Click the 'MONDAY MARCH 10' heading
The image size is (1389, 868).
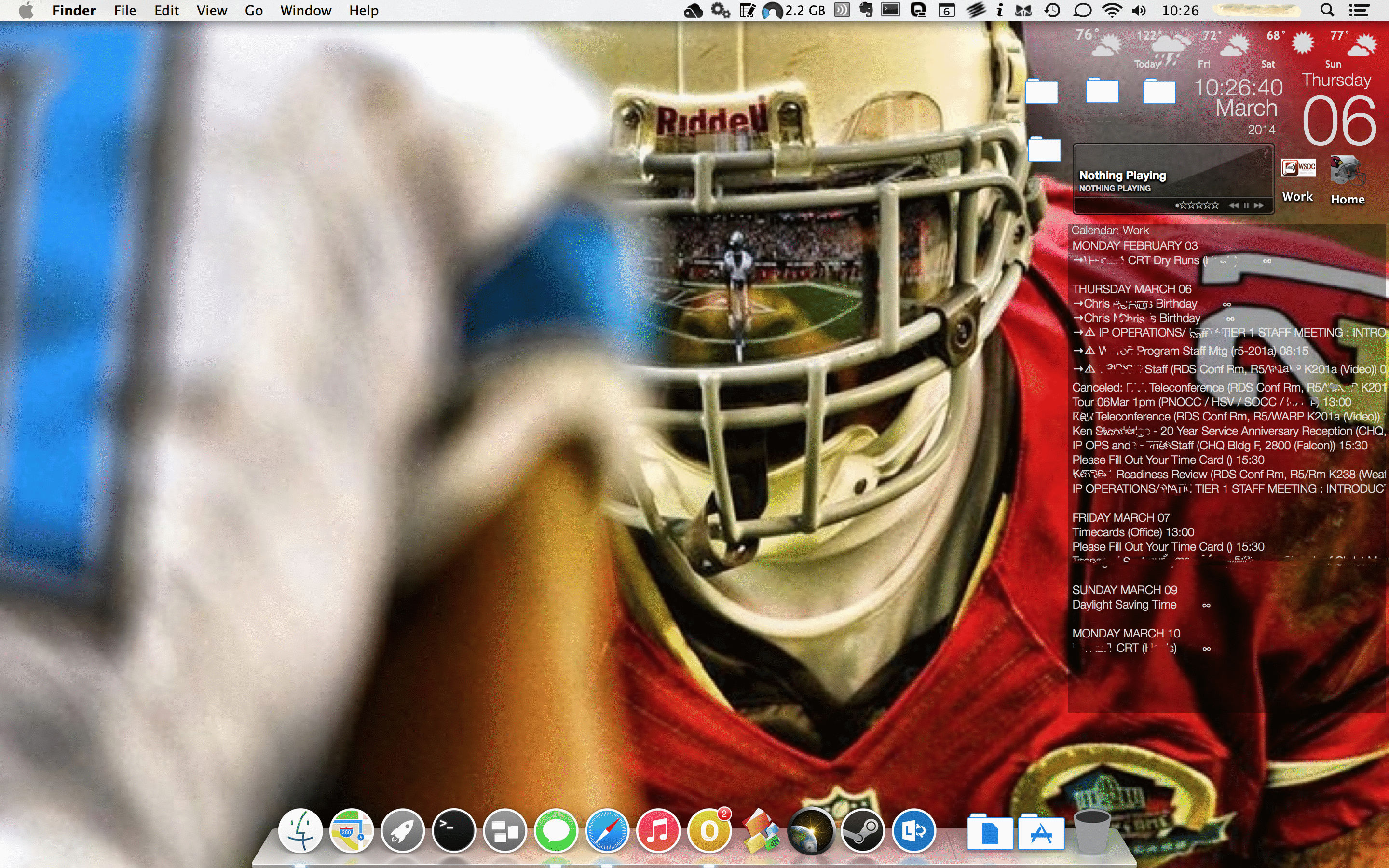(x=1126, y=633)
